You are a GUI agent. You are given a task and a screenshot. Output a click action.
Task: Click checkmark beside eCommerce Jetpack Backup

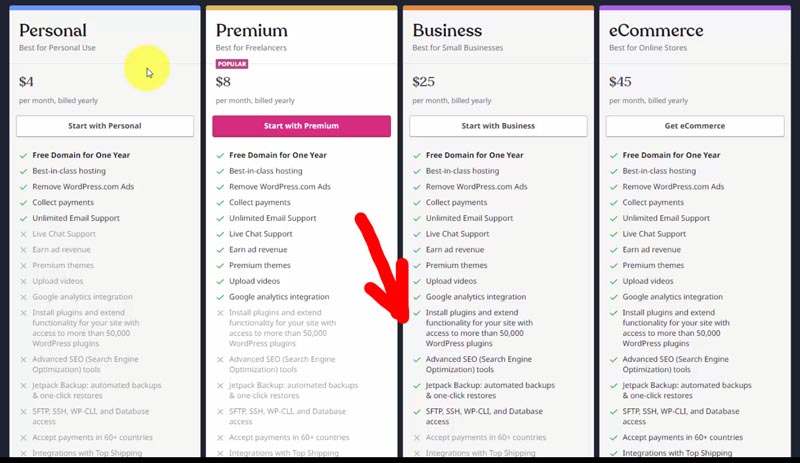pyautogui.click(x=614, y=386)
